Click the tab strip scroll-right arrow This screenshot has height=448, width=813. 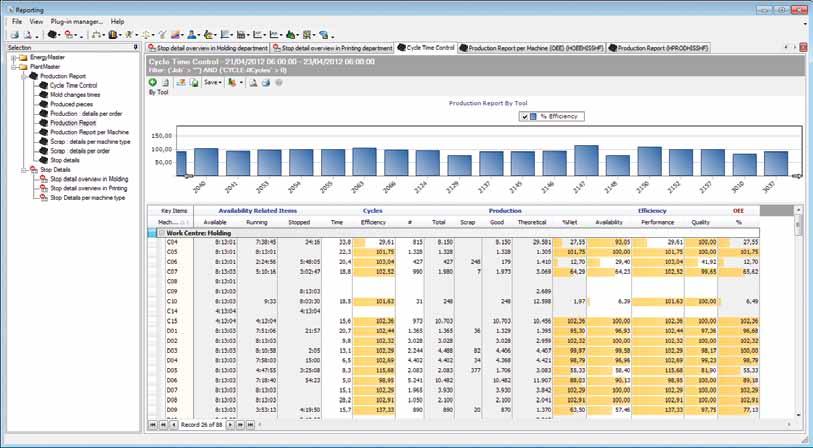pyautogui.click(x=794, y=47)
